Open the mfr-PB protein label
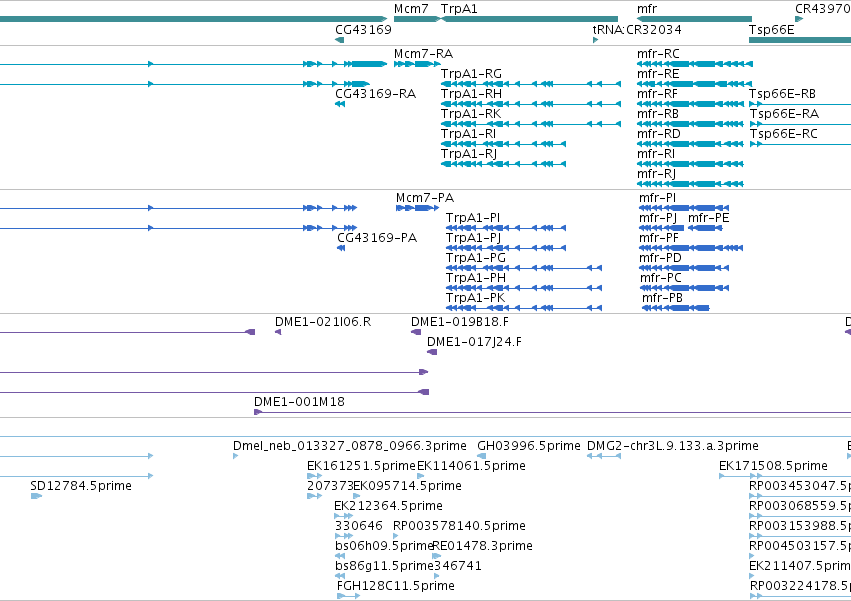 coord(663,298)
